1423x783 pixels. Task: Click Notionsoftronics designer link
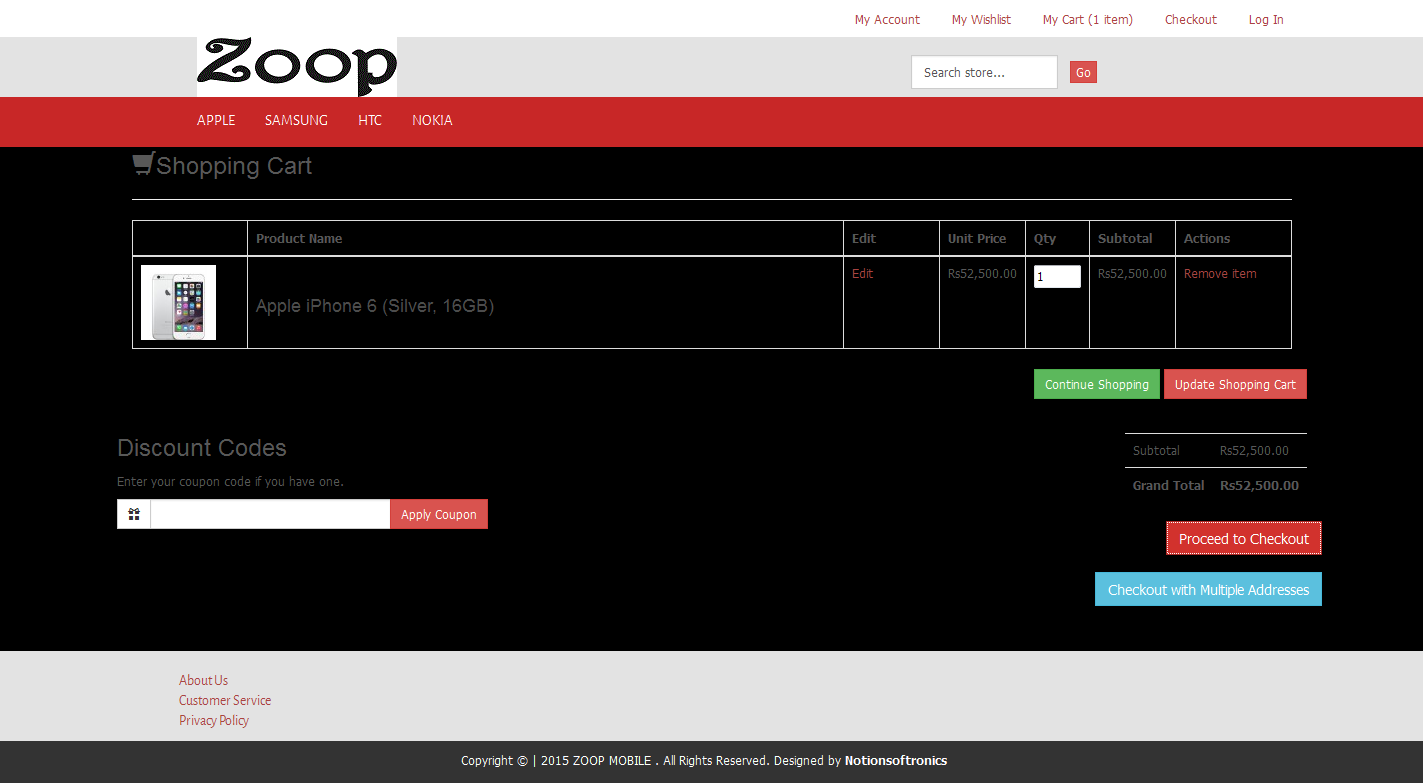896,760
